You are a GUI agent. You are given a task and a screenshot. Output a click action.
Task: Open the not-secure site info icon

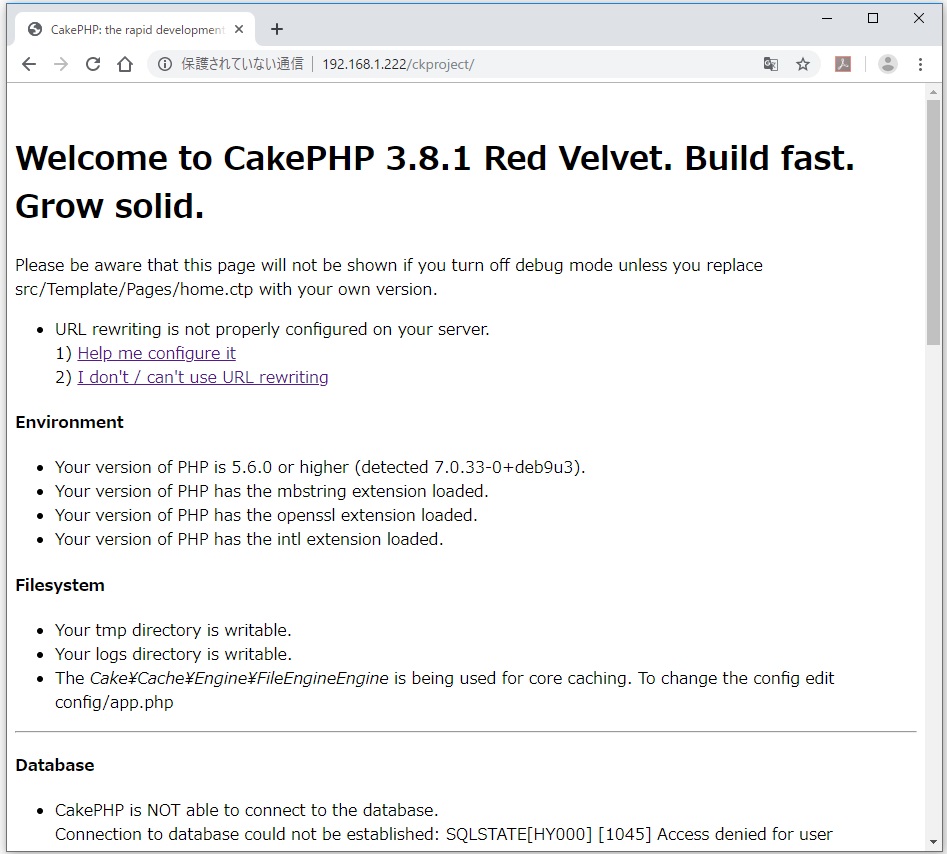click(165, 64)
